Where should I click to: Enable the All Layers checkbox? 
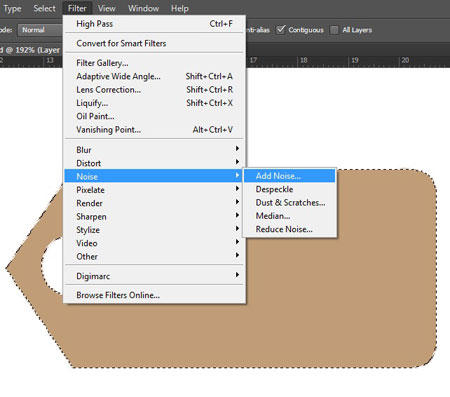click(x=334, y=30)
